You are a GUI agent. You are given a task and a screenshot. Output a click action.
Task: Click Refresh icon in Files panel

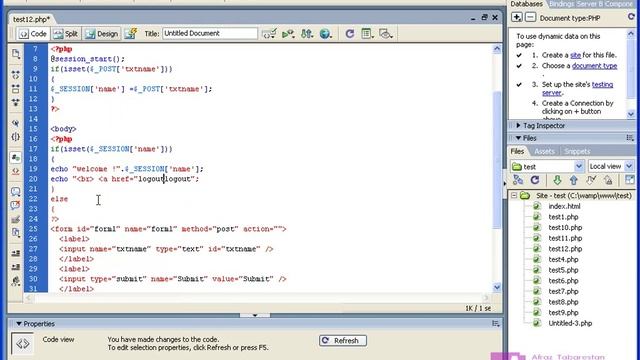coord(535,180)
